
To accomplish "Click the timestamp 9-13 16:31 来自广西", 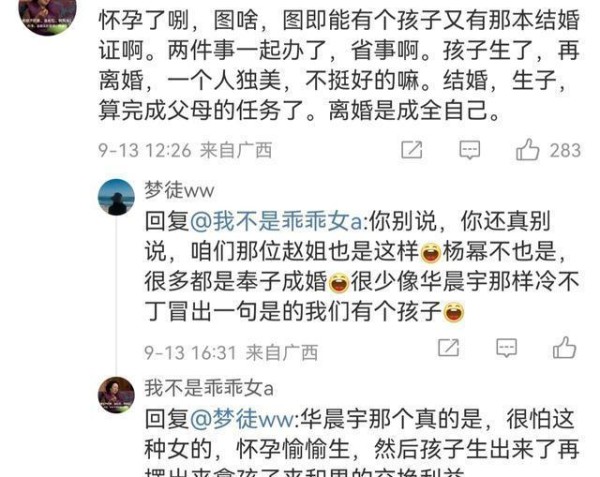I will 231,352.
